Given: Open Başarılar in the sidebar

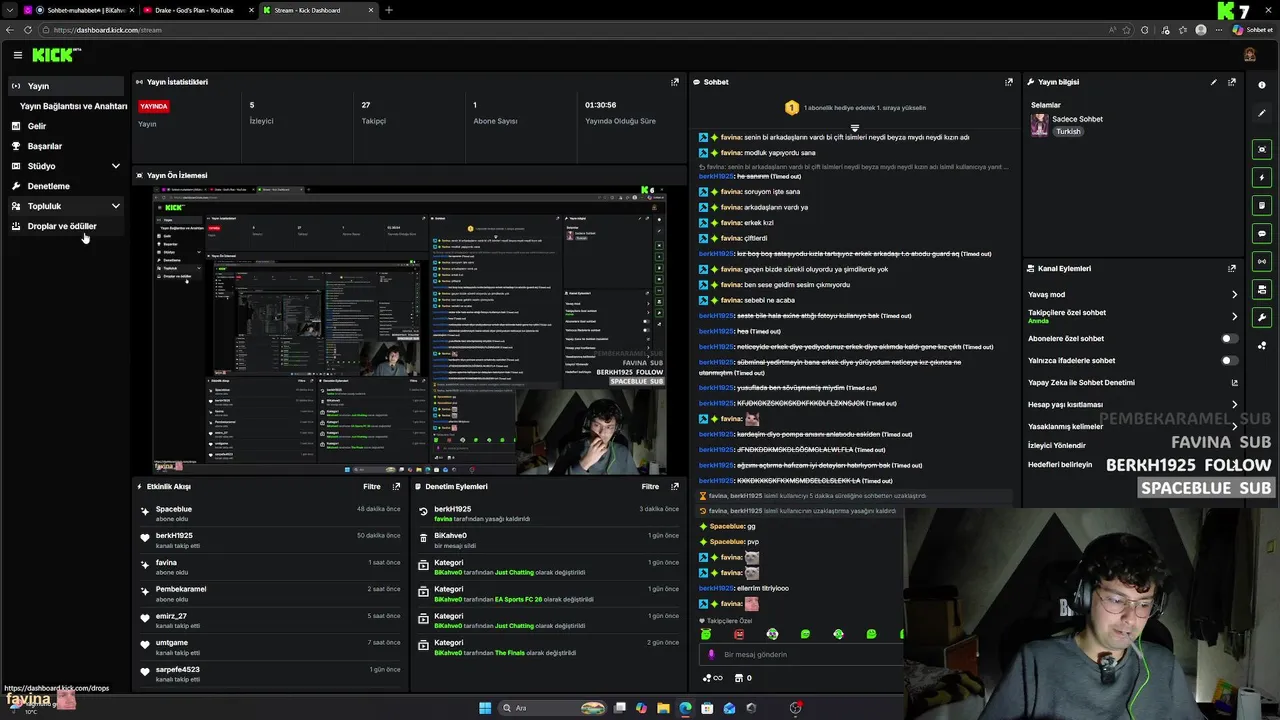Looking at the screenshot, I should [x=66, y=146].
